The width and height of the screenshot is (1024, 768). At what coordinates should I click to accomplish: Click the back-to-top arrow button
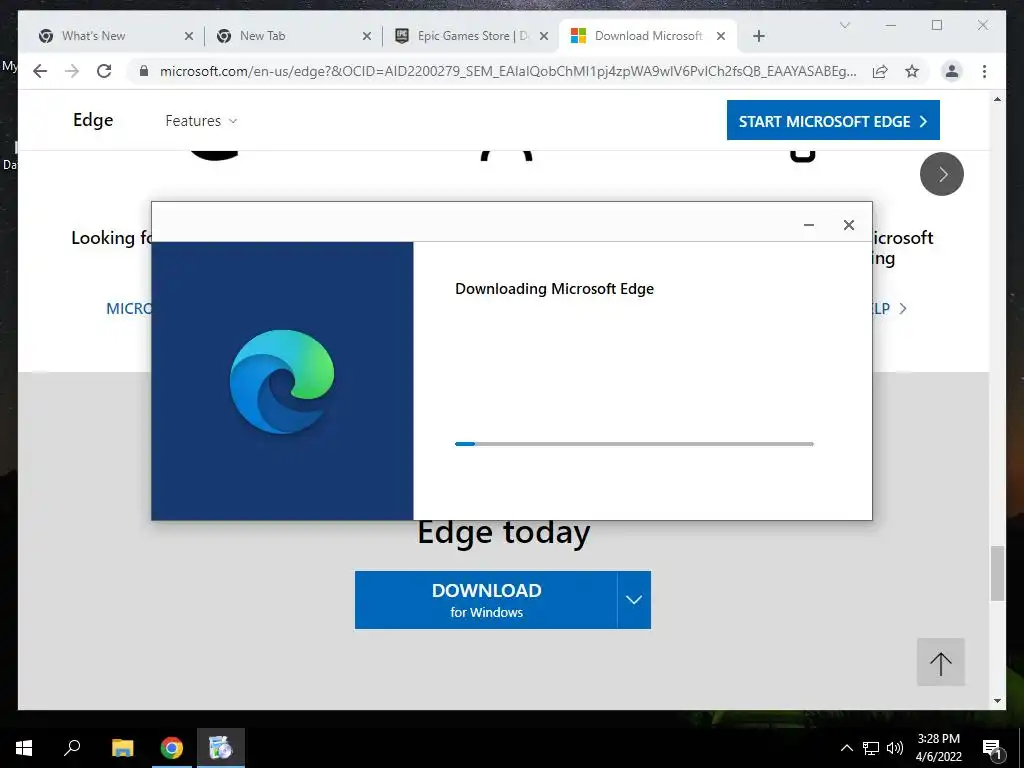(940, 662)
